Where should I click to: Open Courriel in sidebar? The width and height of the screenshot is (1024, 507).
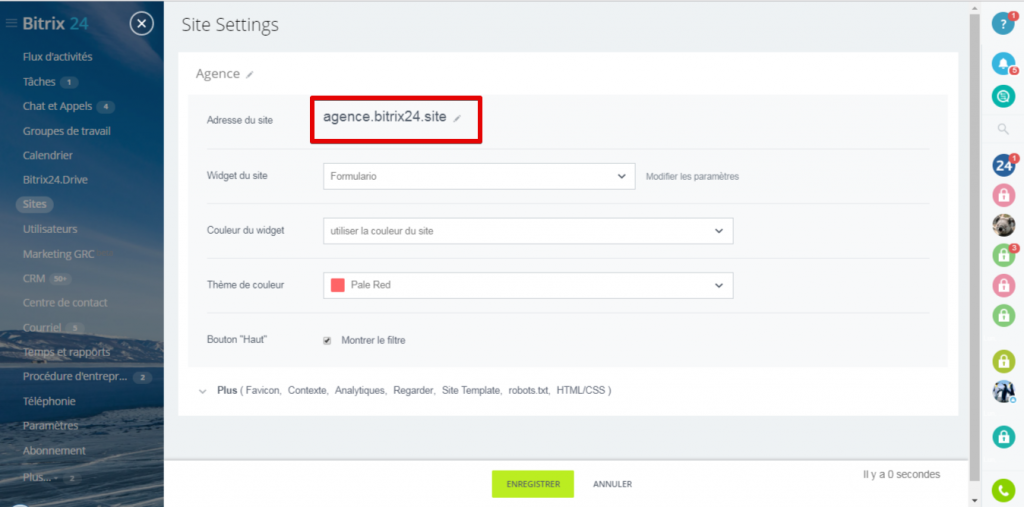(x=42, y=327)
